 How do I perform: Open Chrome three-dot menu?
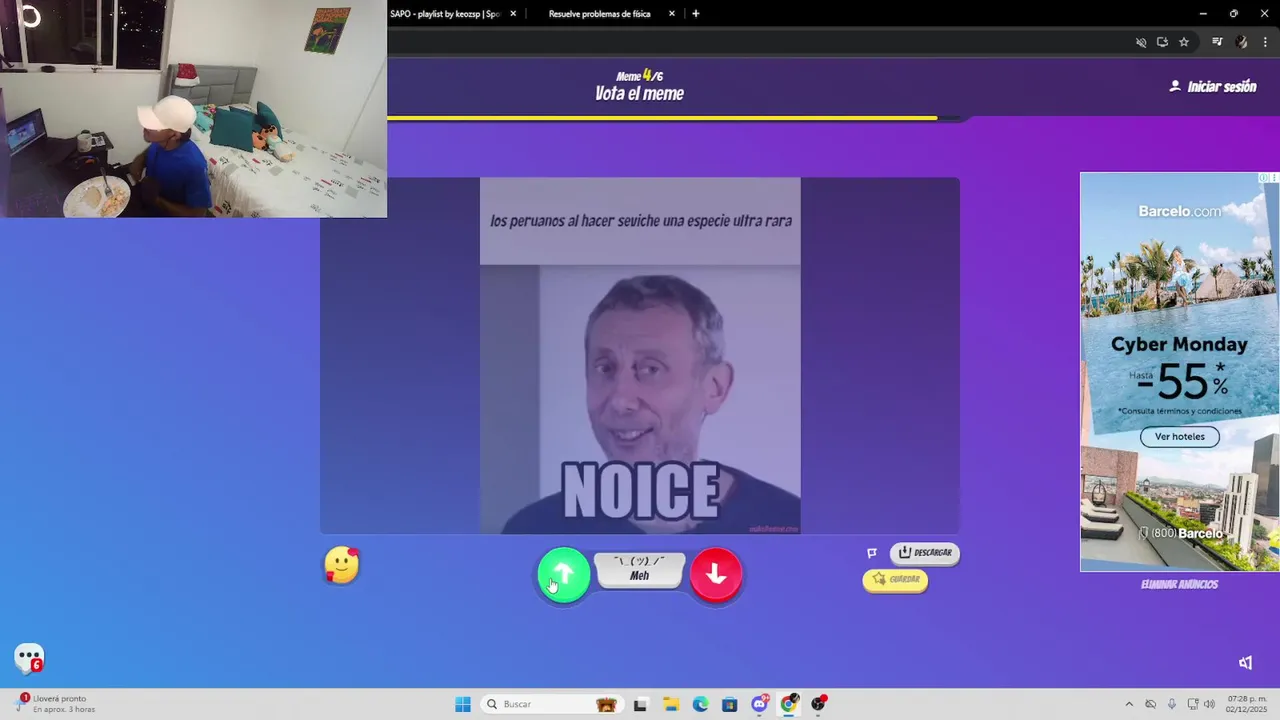click(x=1266, y=42)
